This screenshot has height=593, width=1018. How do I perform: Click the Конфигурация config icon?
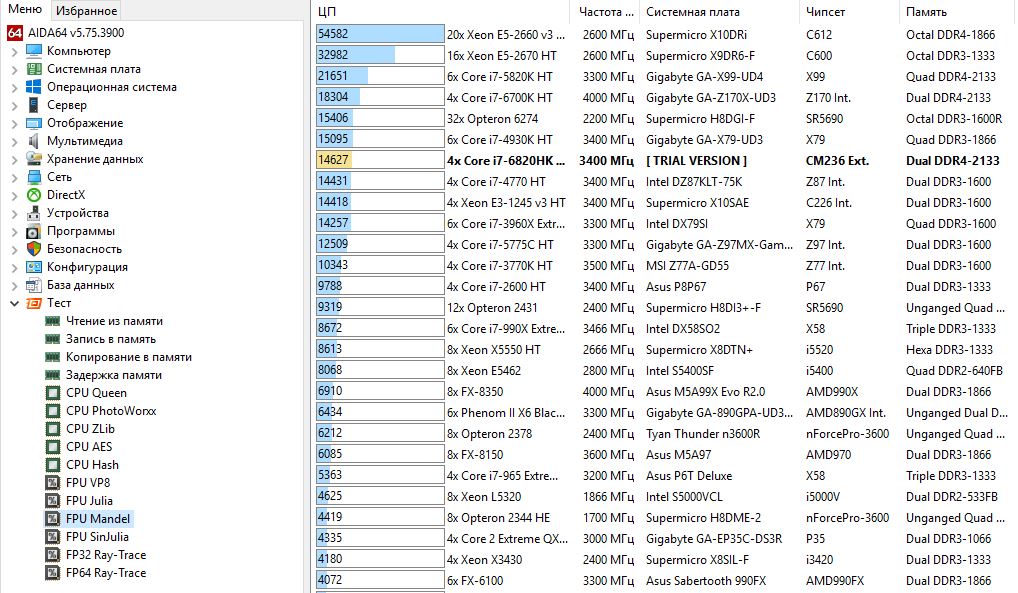tap(34, 267)
